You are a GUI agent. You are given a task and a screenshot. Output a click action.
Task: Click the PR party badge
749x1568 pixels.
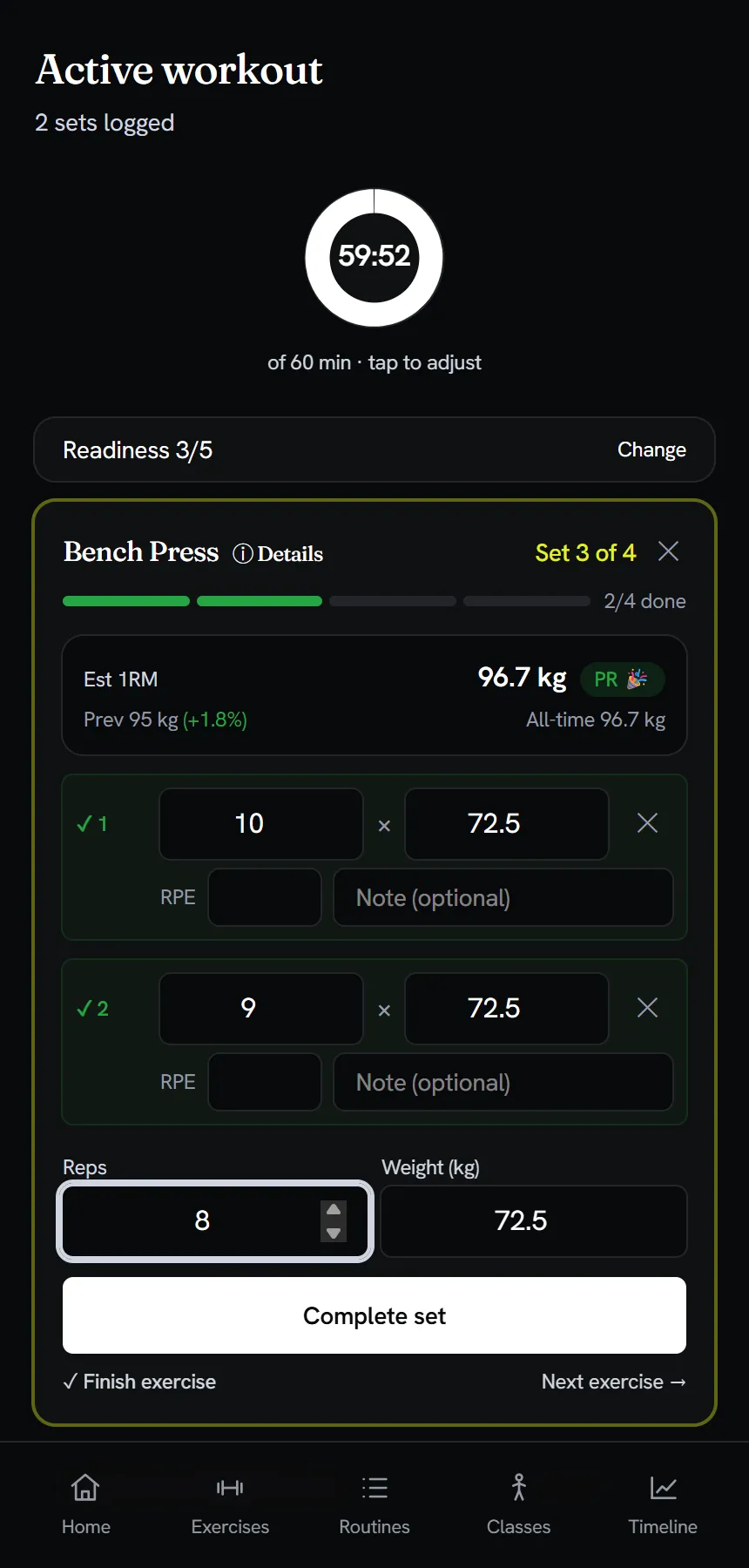click(621, 679)
